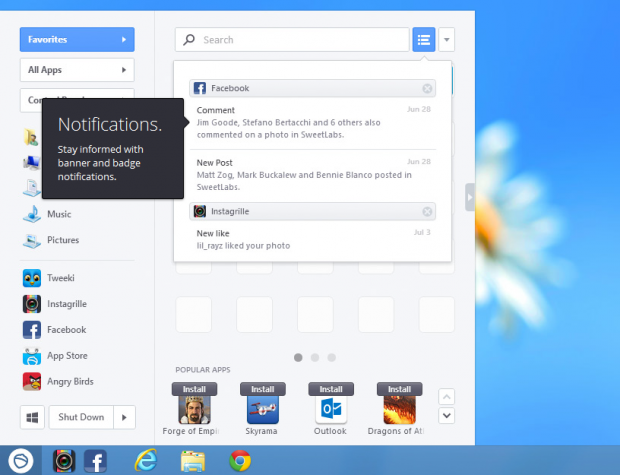Go to second page dot
Image resolution: width=620 pixels, height=475 pixels.
coord(315,358)
